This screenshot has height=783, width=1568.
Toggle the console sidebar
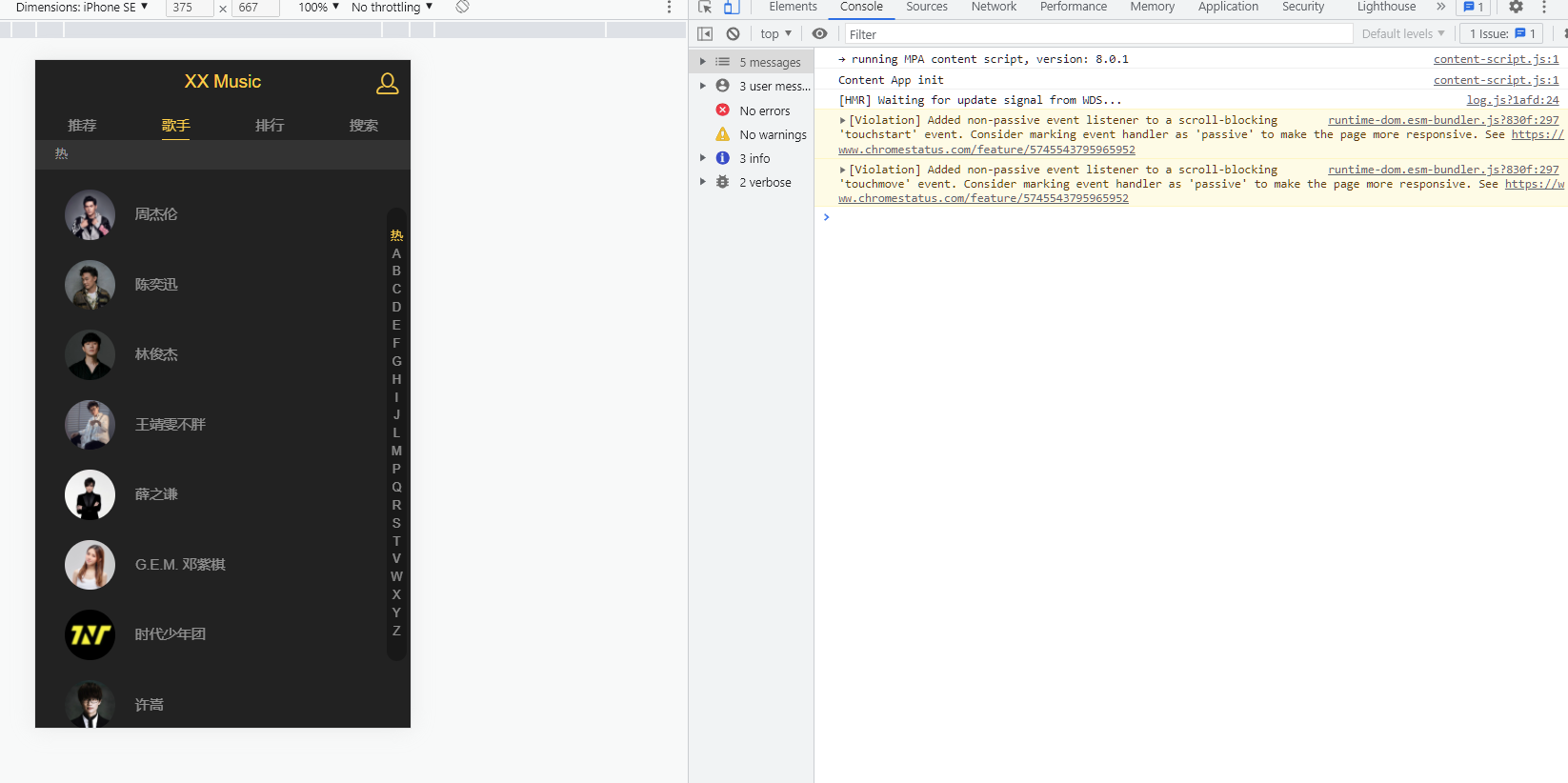coord(705,33)
